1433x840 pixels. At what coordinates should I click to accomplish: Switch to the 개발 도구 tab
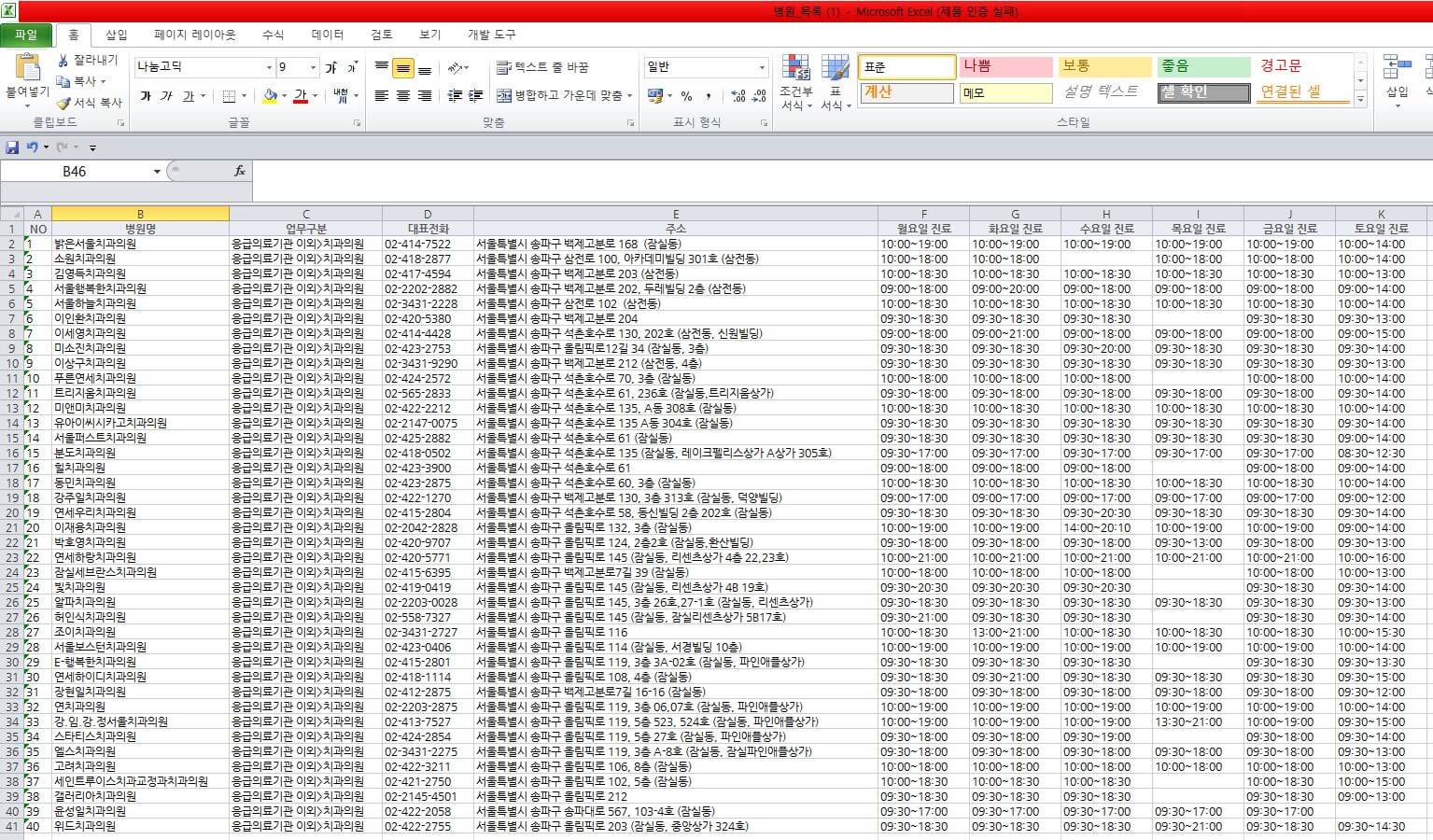tap(492, 35)
